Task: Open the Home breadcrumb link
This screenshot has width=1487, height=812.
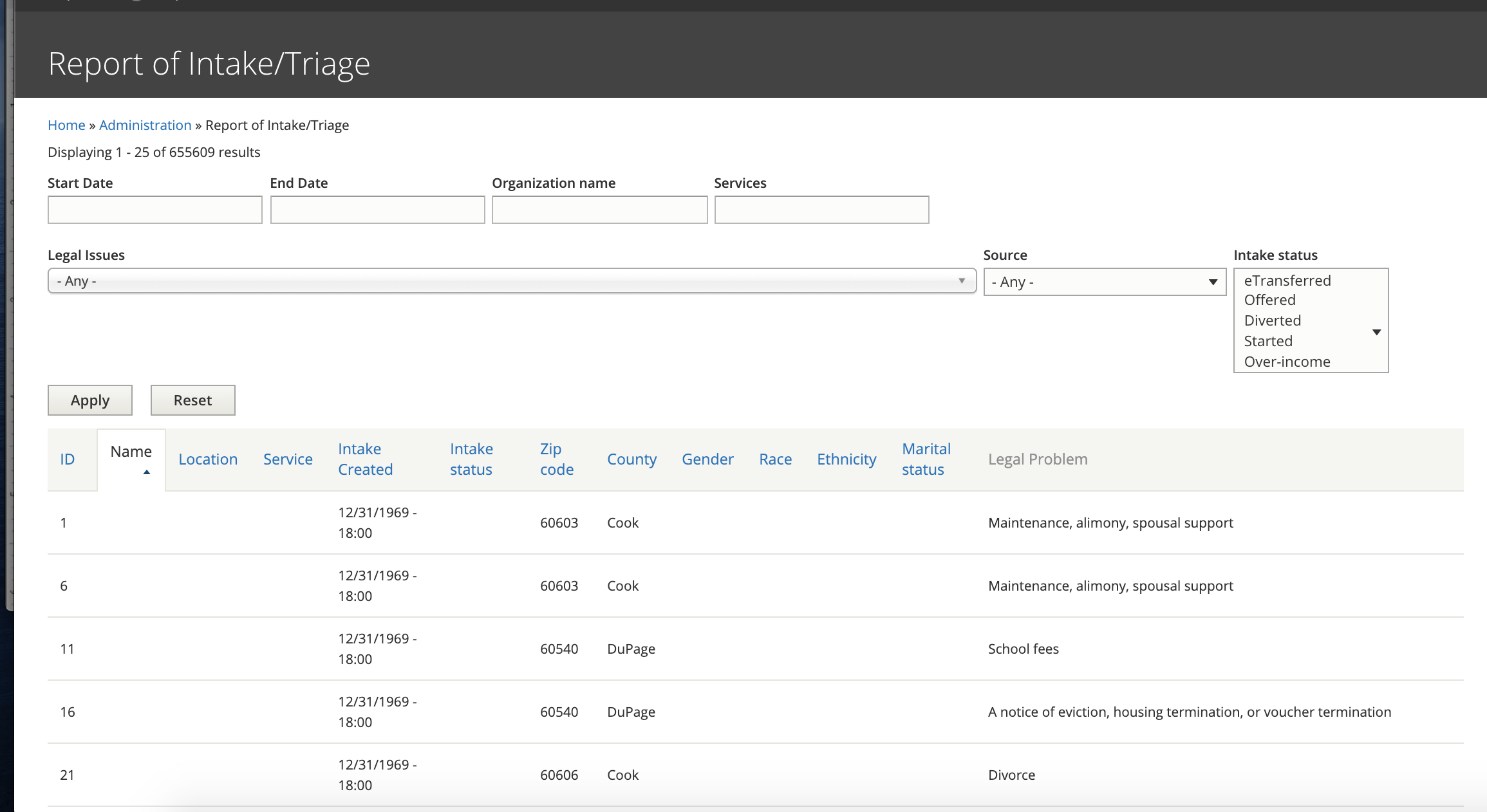Action: coord(66,125)
